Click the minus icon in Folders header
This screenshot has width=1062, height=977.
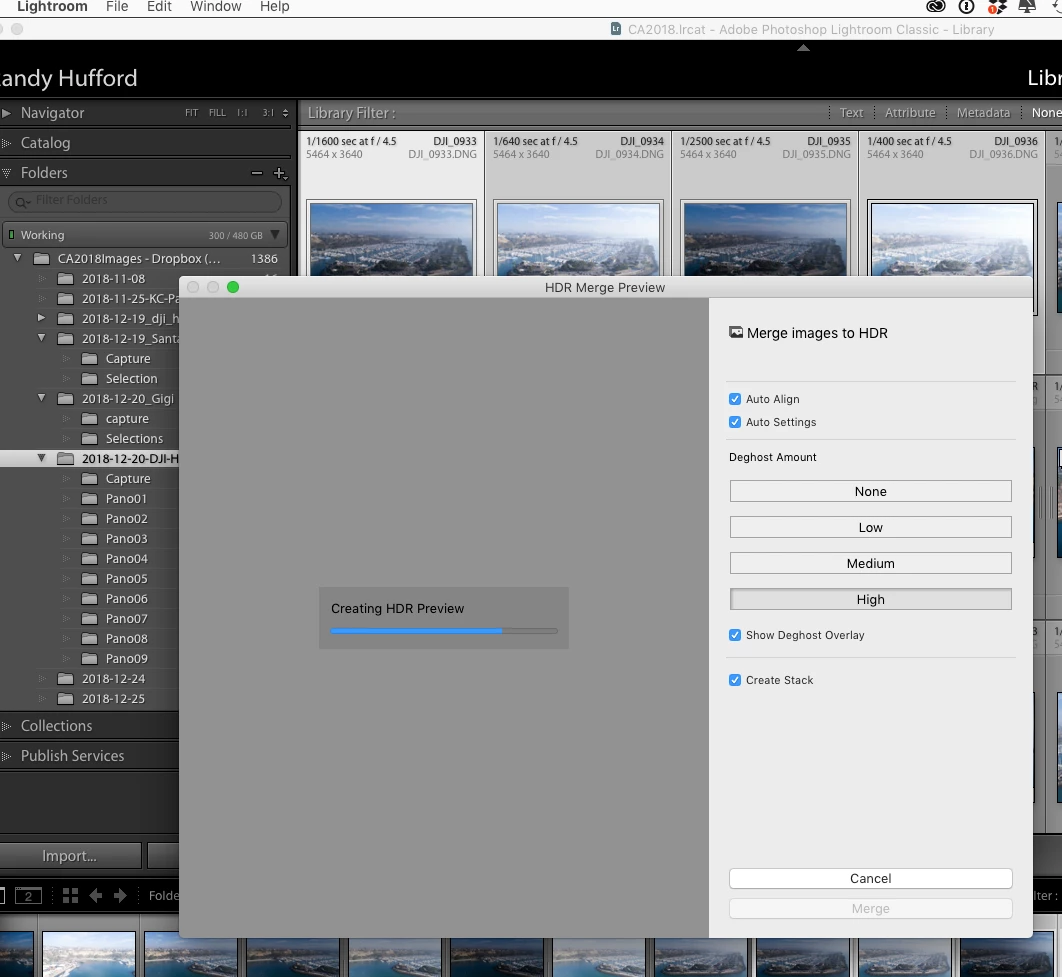(257, 173)
